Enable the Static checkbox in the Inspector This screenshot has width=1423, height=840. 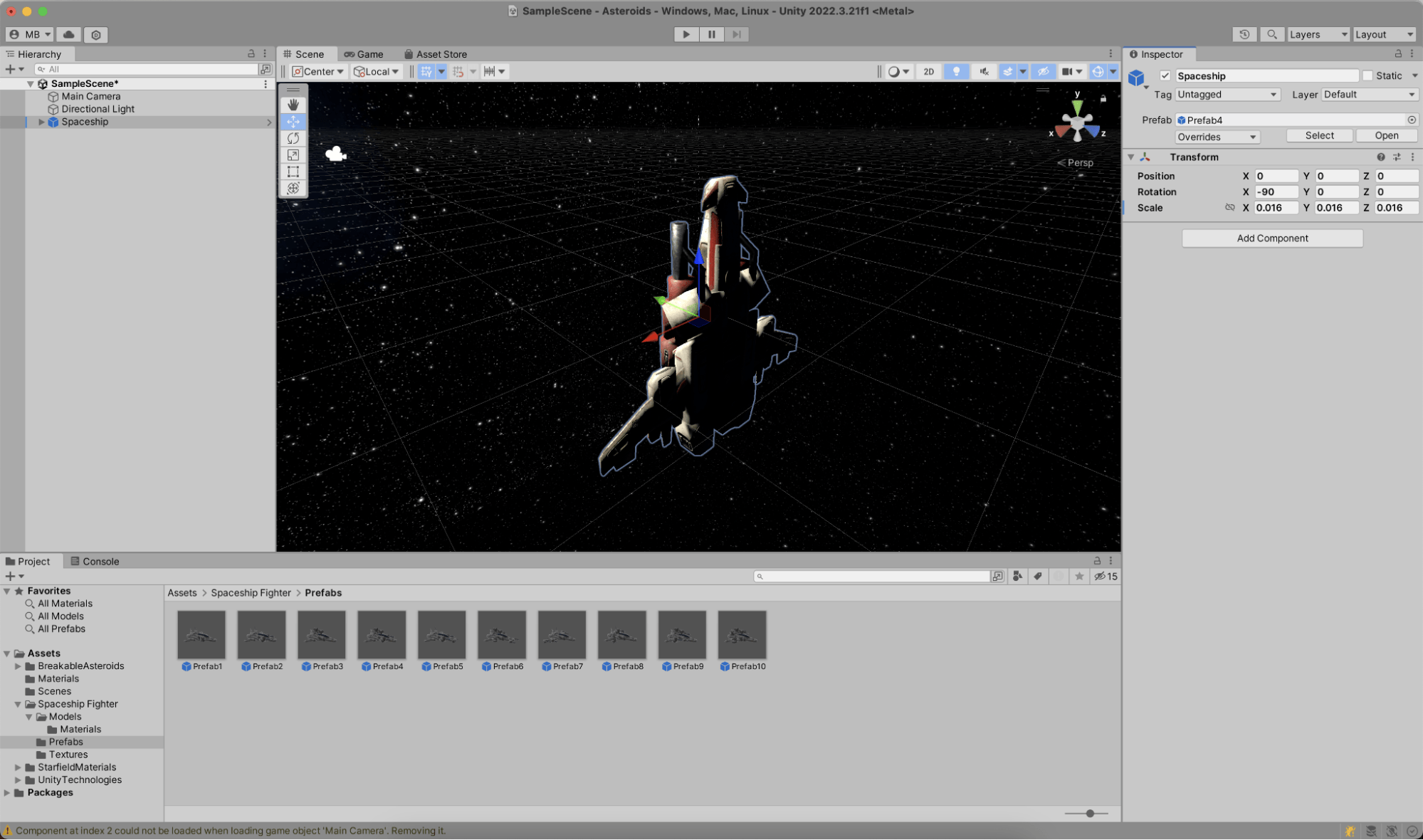pyautogui.click(x=1368, y=75)
